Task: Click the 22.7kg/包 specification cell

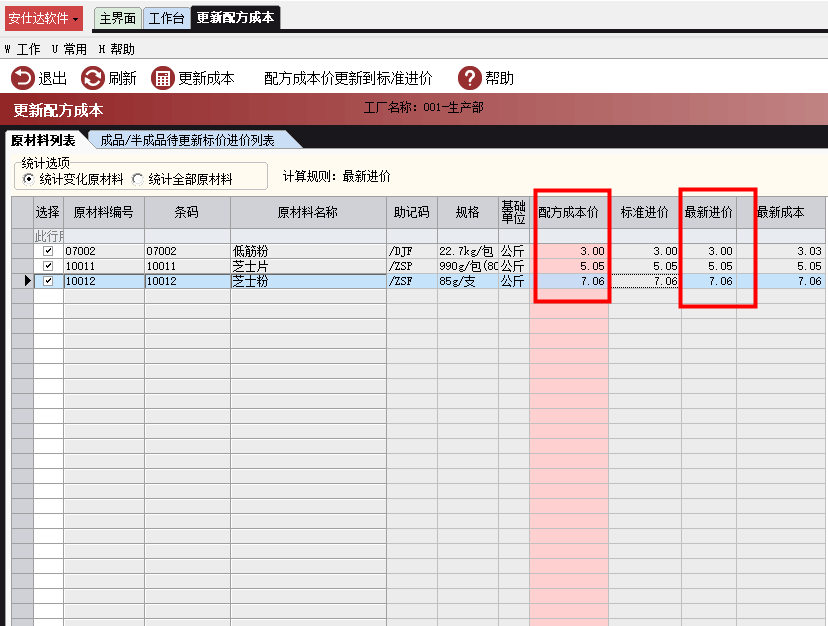Action: coord(467,251)
